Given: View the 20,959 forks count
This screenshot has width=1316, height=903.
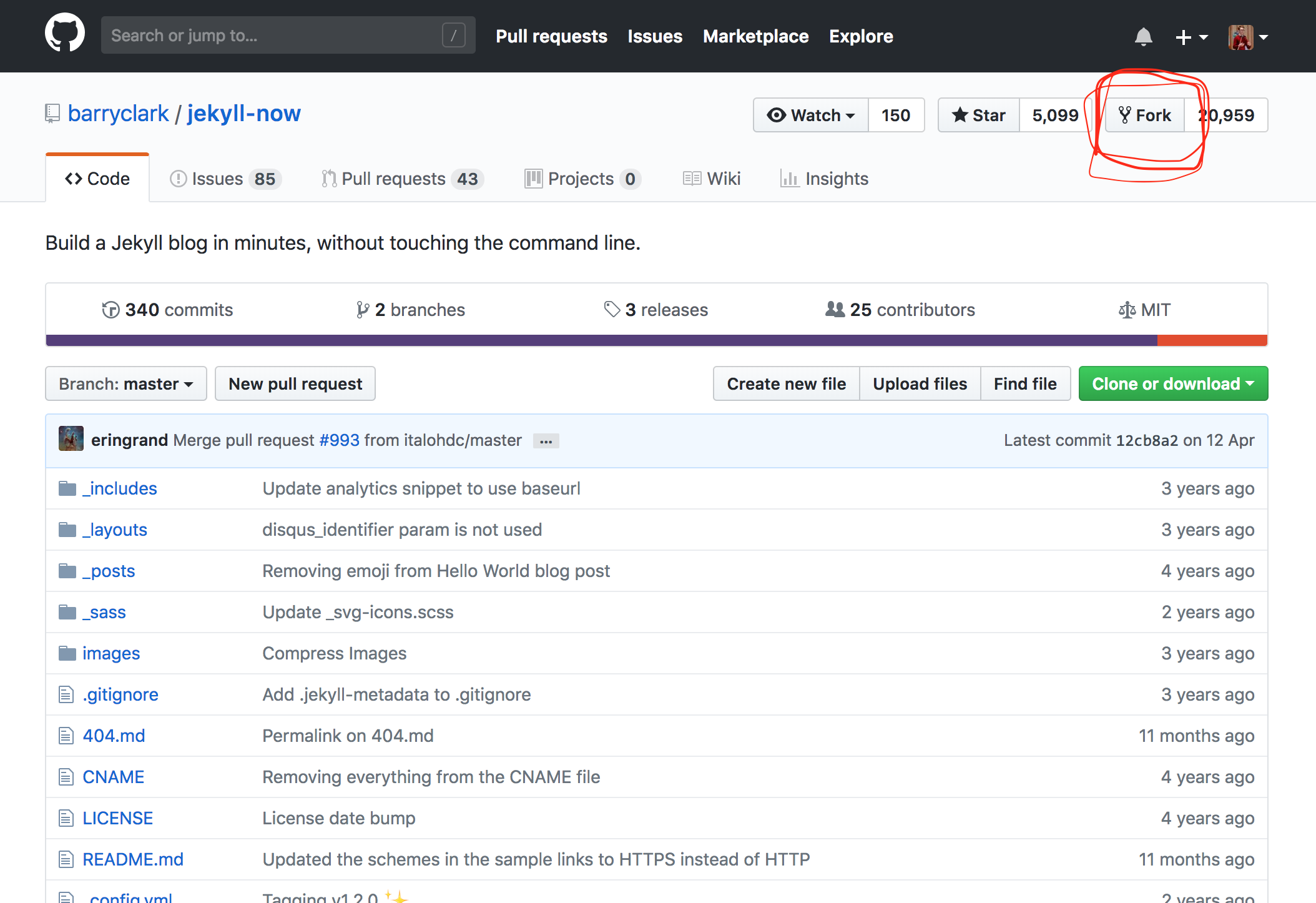Looking at the screenshot, I should click(x=1226, y=115).
